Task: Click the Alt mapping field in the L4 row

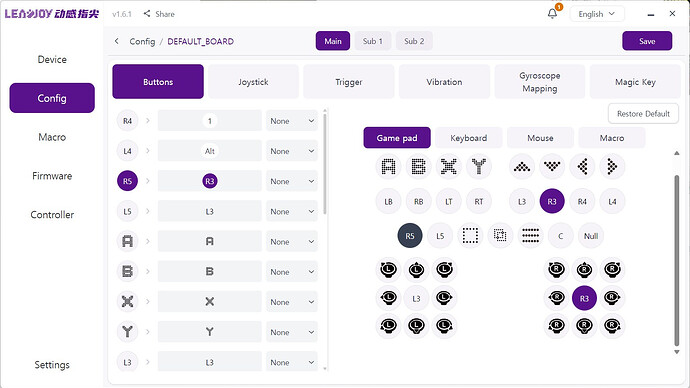Action: coord(209,151)
